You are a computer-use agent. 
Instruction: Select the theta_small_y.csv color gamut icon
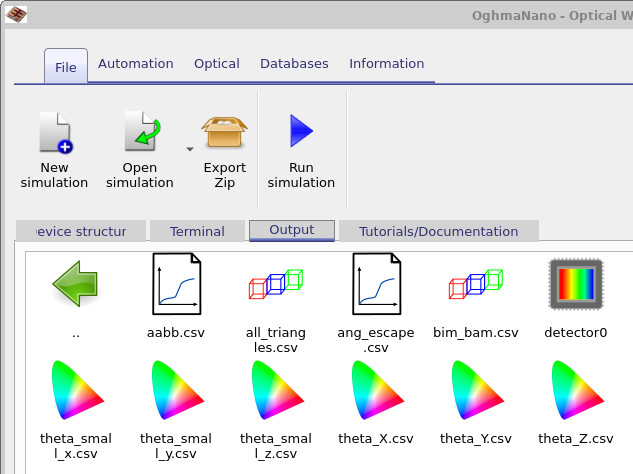click(178, 390)
